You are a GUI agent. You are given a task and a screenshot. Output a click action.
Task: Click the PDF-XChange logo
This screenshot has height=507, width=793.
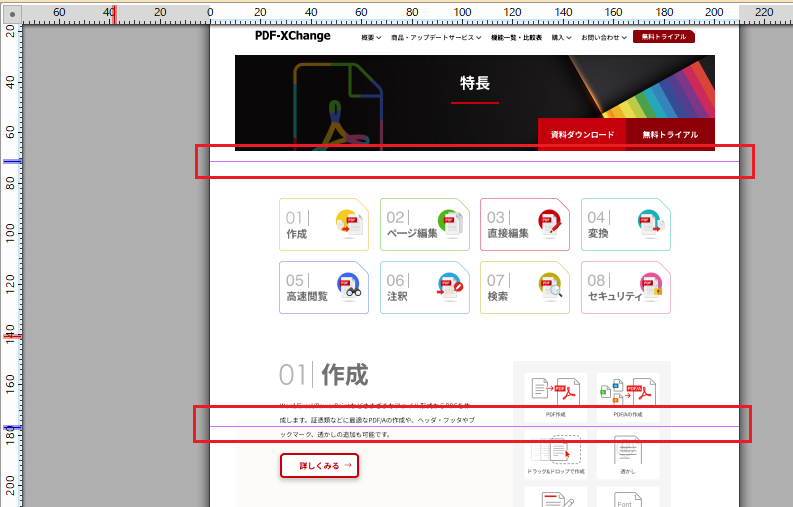292,36
